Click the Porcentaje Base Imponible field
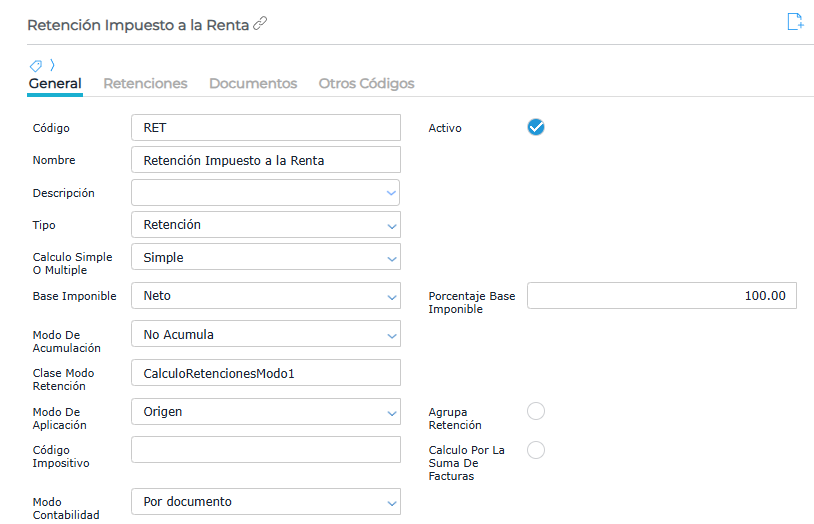Image resolution: width=814 pixels, height=524 pixels. pos(661,296)
